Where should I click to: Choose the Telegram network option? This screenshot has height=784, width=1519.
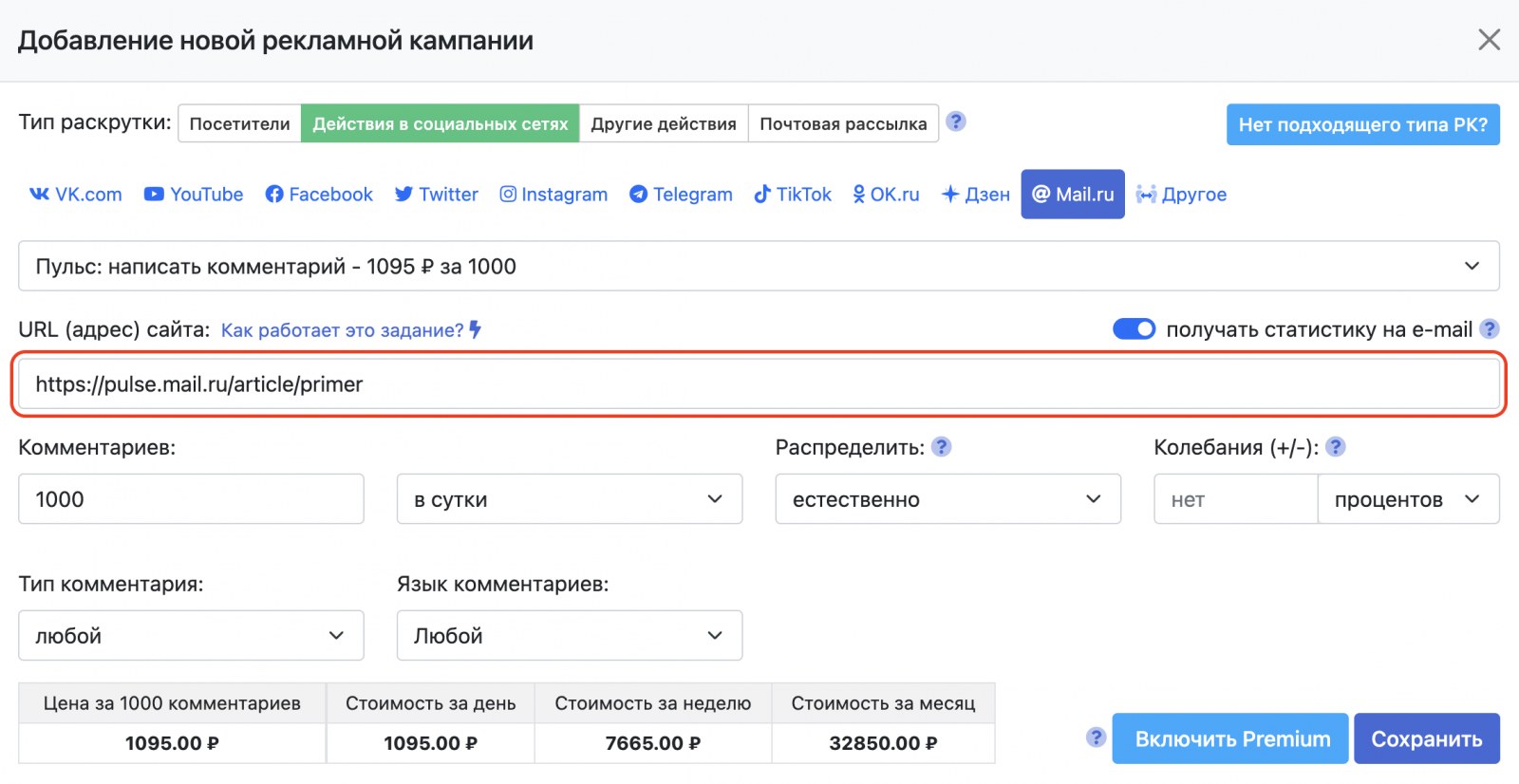point(681,195)
